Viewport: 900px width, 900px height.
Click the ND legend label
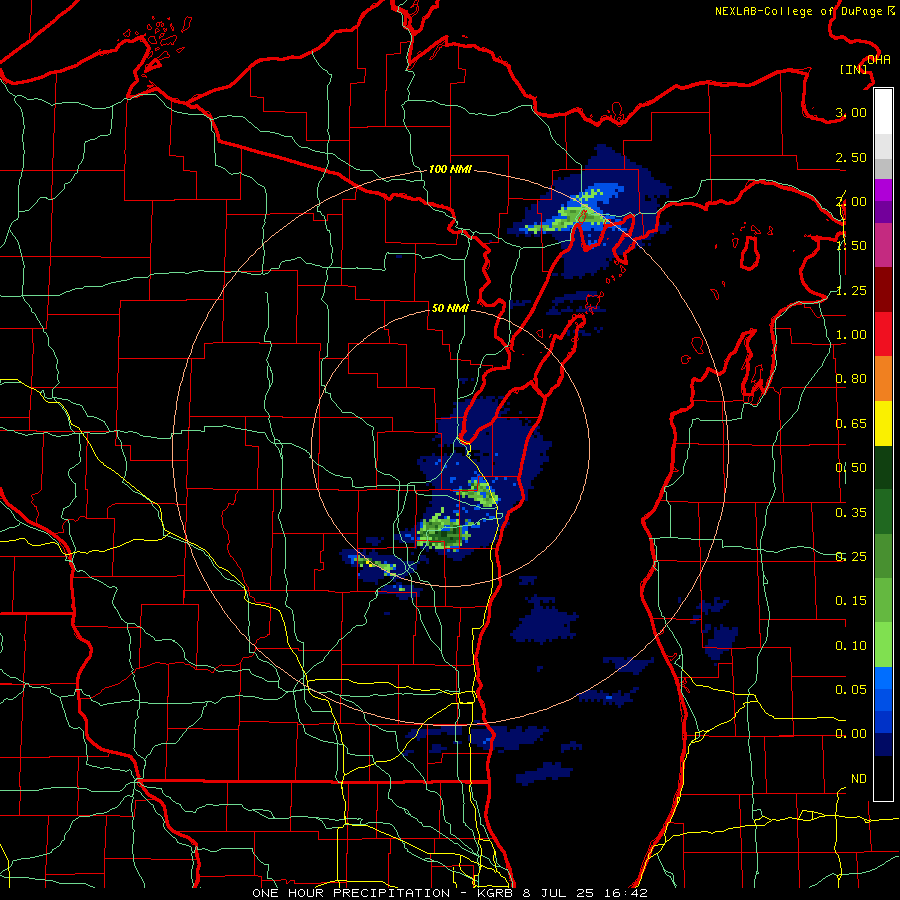point(859,779)
